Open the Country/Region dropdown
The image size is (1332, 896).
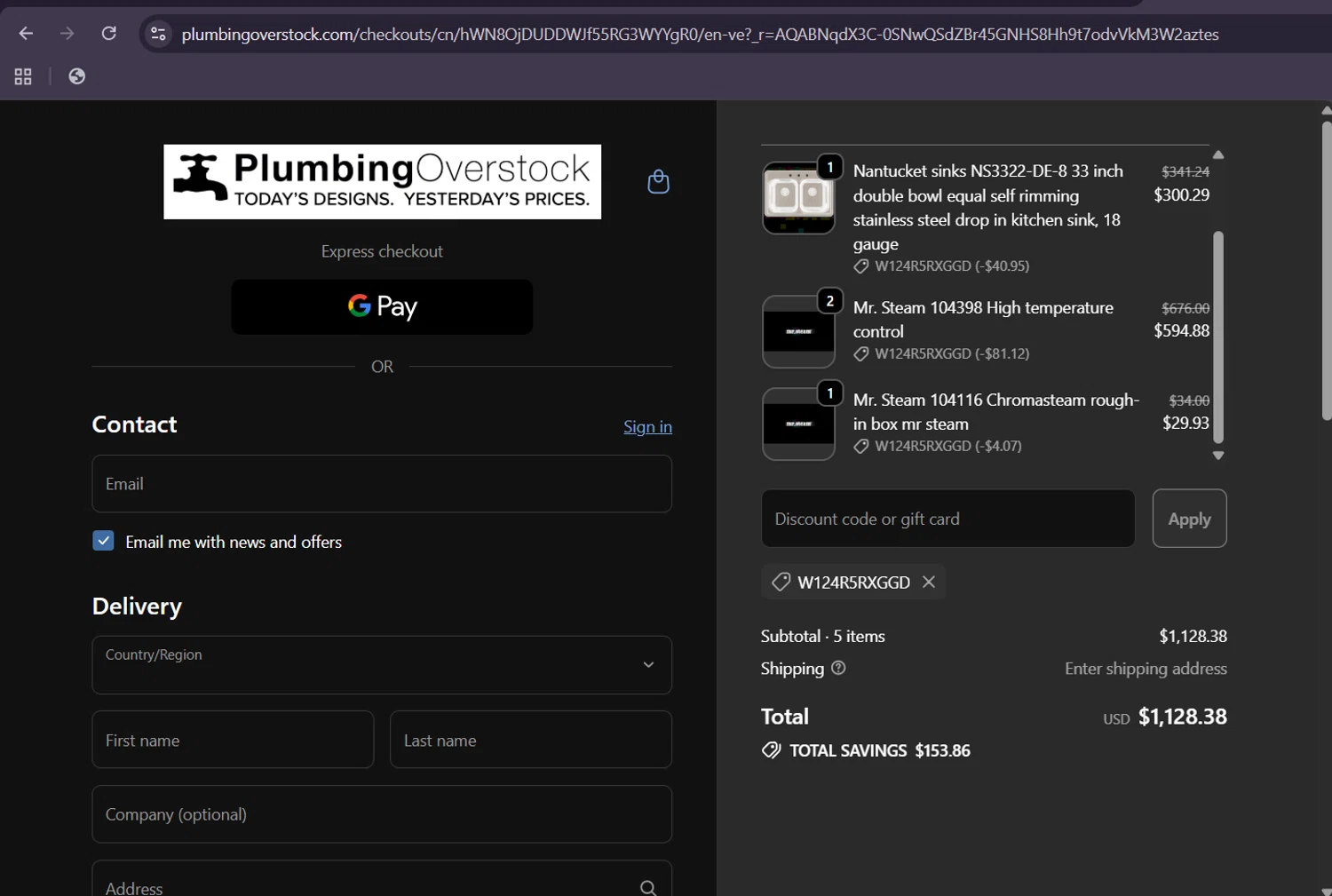[x=382, y=664]
